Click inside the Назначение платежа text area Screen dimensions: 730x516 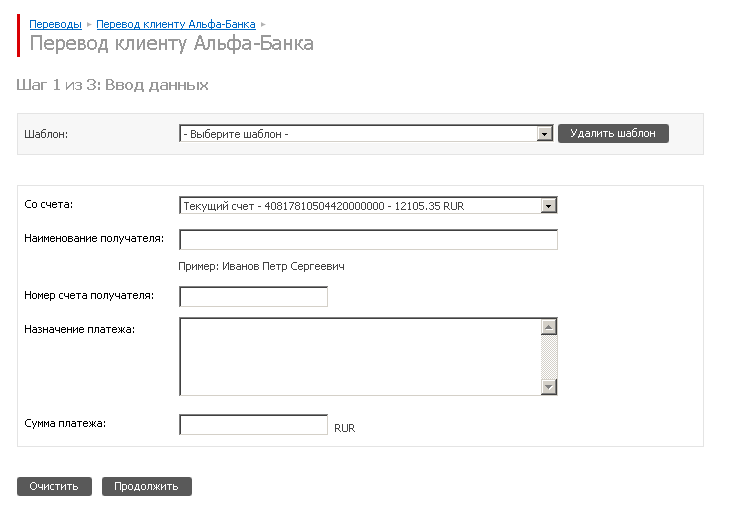pos(360,357)
